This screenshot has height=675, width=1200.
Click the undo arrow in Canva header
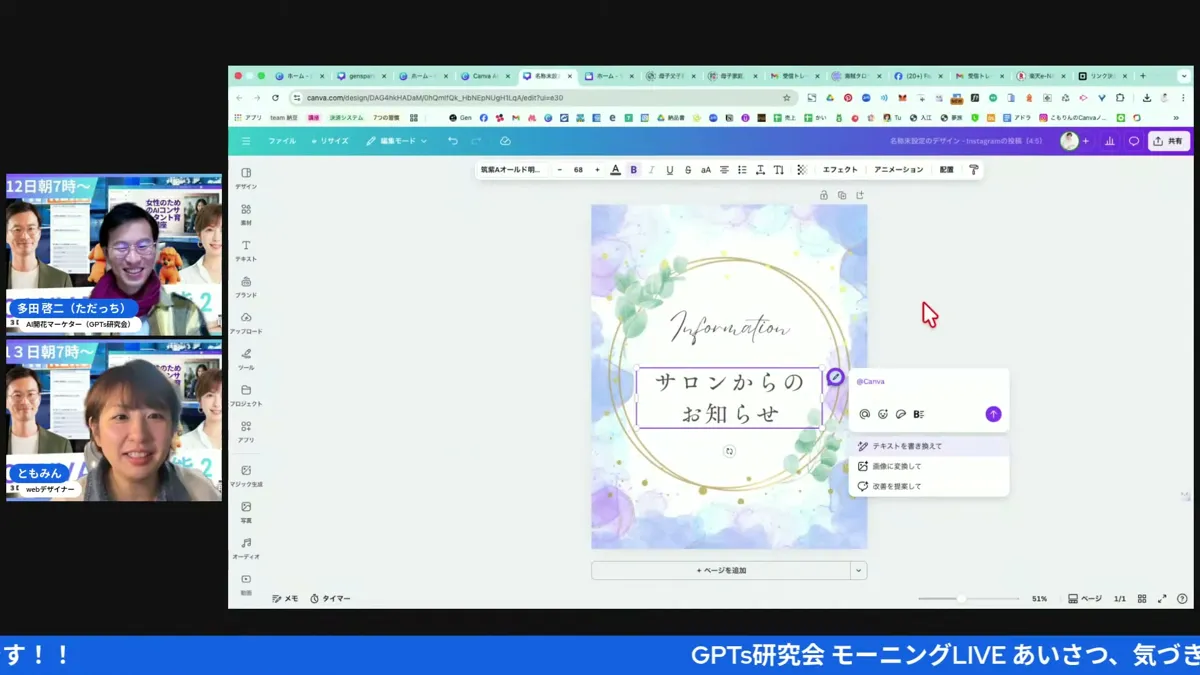453,141
